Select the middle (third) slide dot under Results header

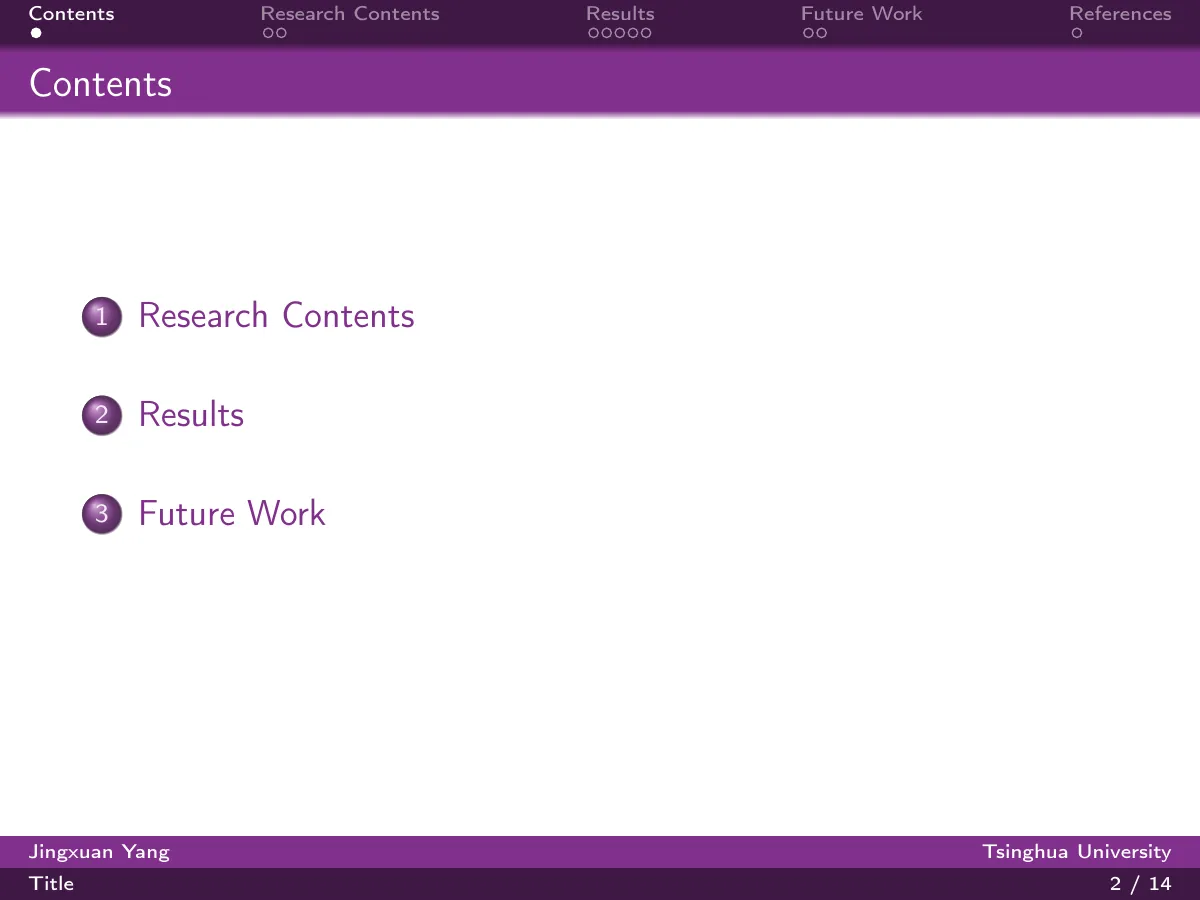coord(620,33)
